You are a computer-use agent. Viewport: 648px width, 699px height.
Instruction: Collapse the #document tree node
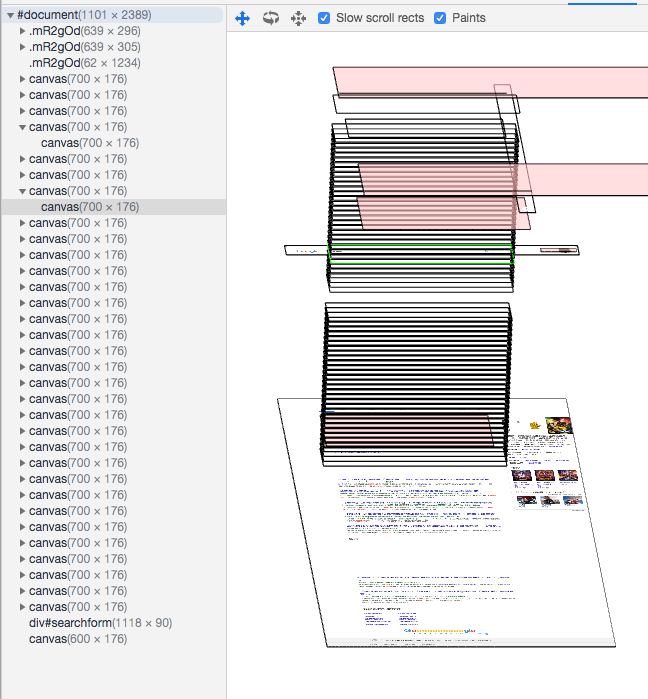10,15
